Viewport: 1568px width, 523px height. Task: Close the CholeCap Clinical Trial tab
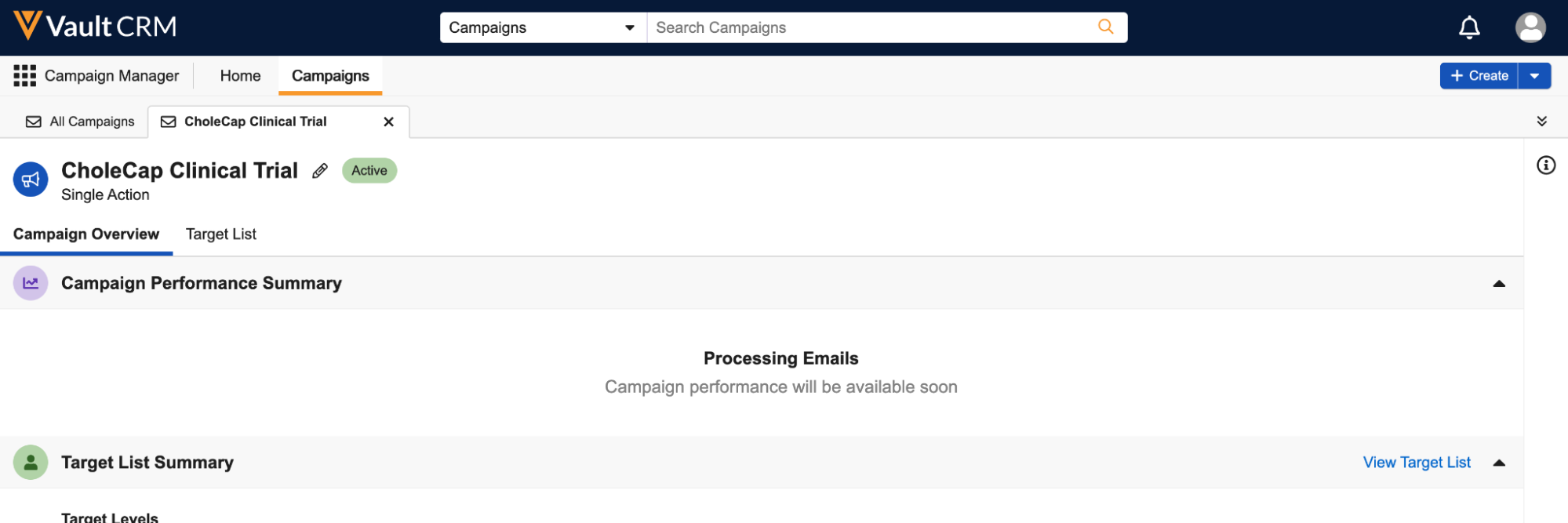pyautogui.click(x=388, y=122)
